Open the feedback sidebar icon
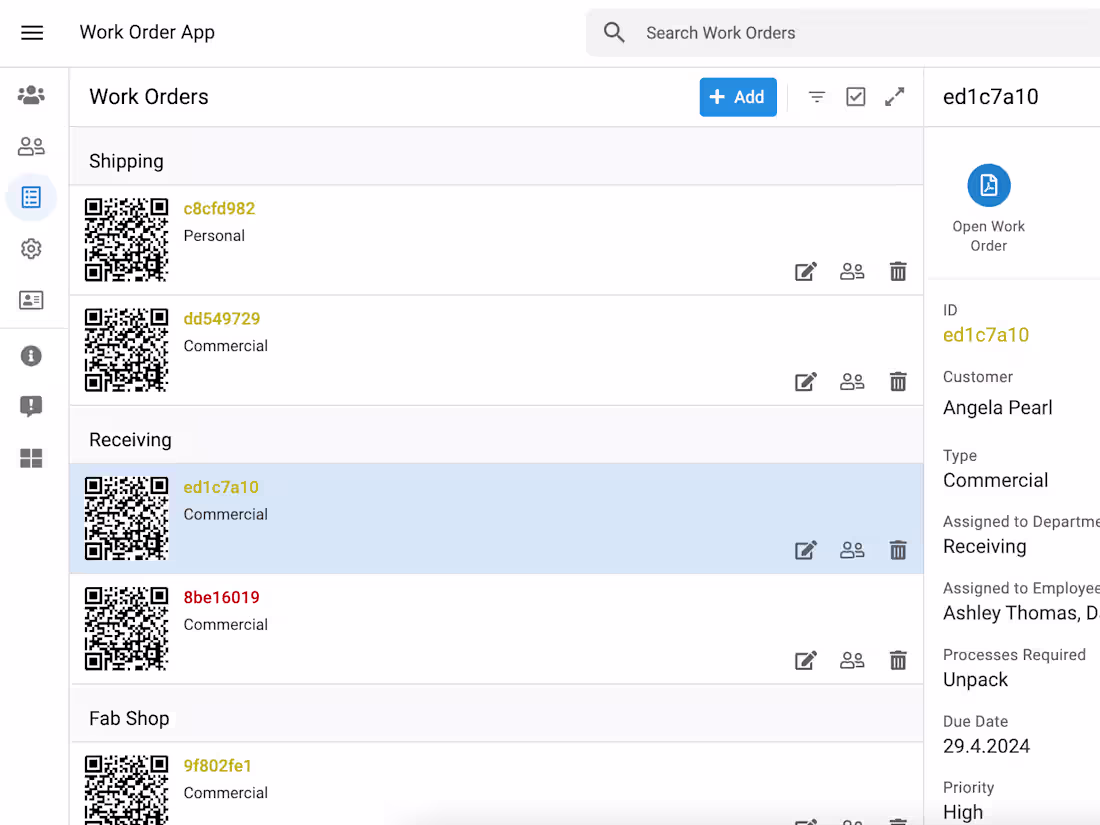Viewport: 1100px width, 825px height. click(x=31, y=406)
